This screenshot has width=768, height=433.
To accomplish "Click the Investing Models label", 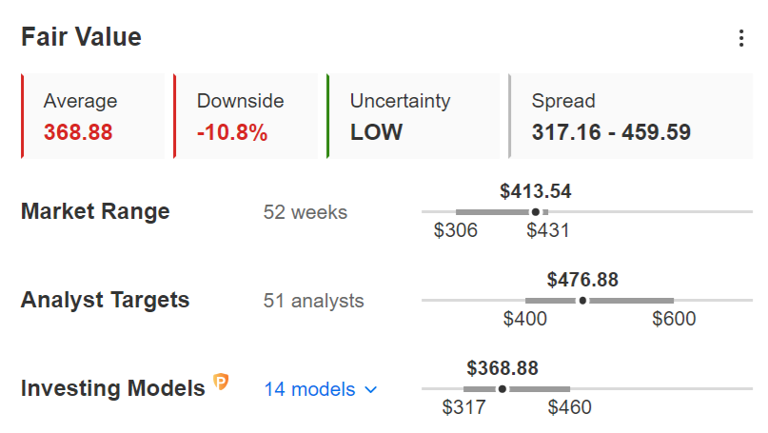I will [112, 388].
